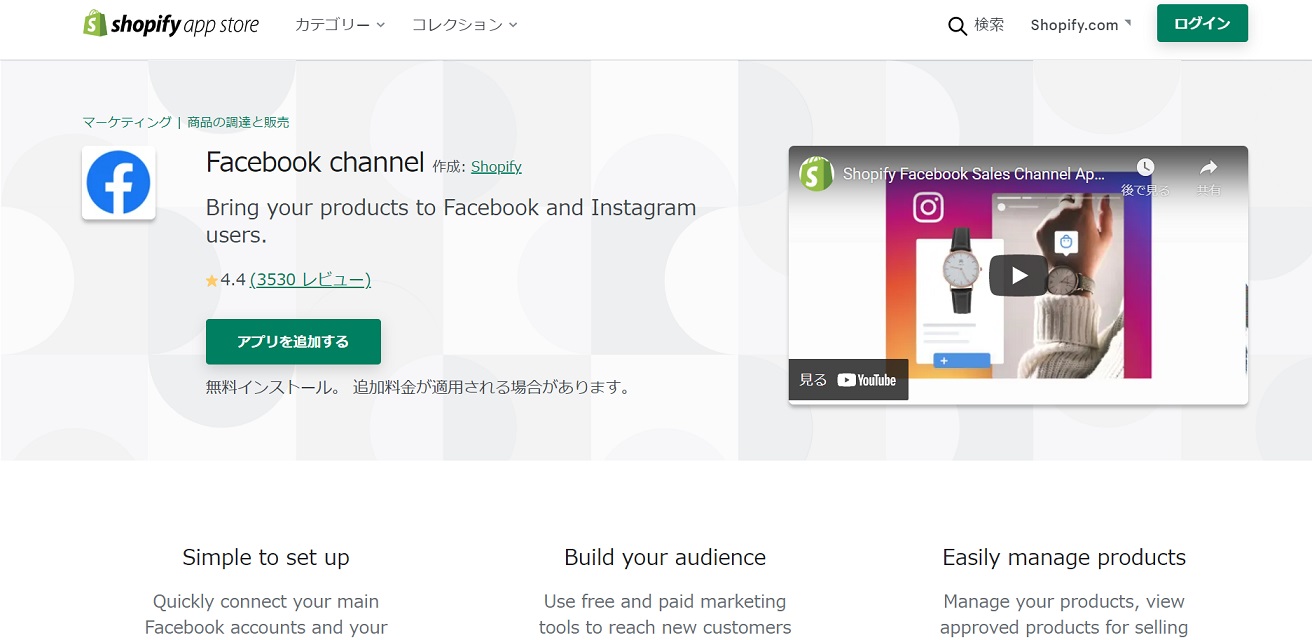Screen dimensions: 1312x640
Task: Click the Shopify developer name link
Action: pos(496,166)
